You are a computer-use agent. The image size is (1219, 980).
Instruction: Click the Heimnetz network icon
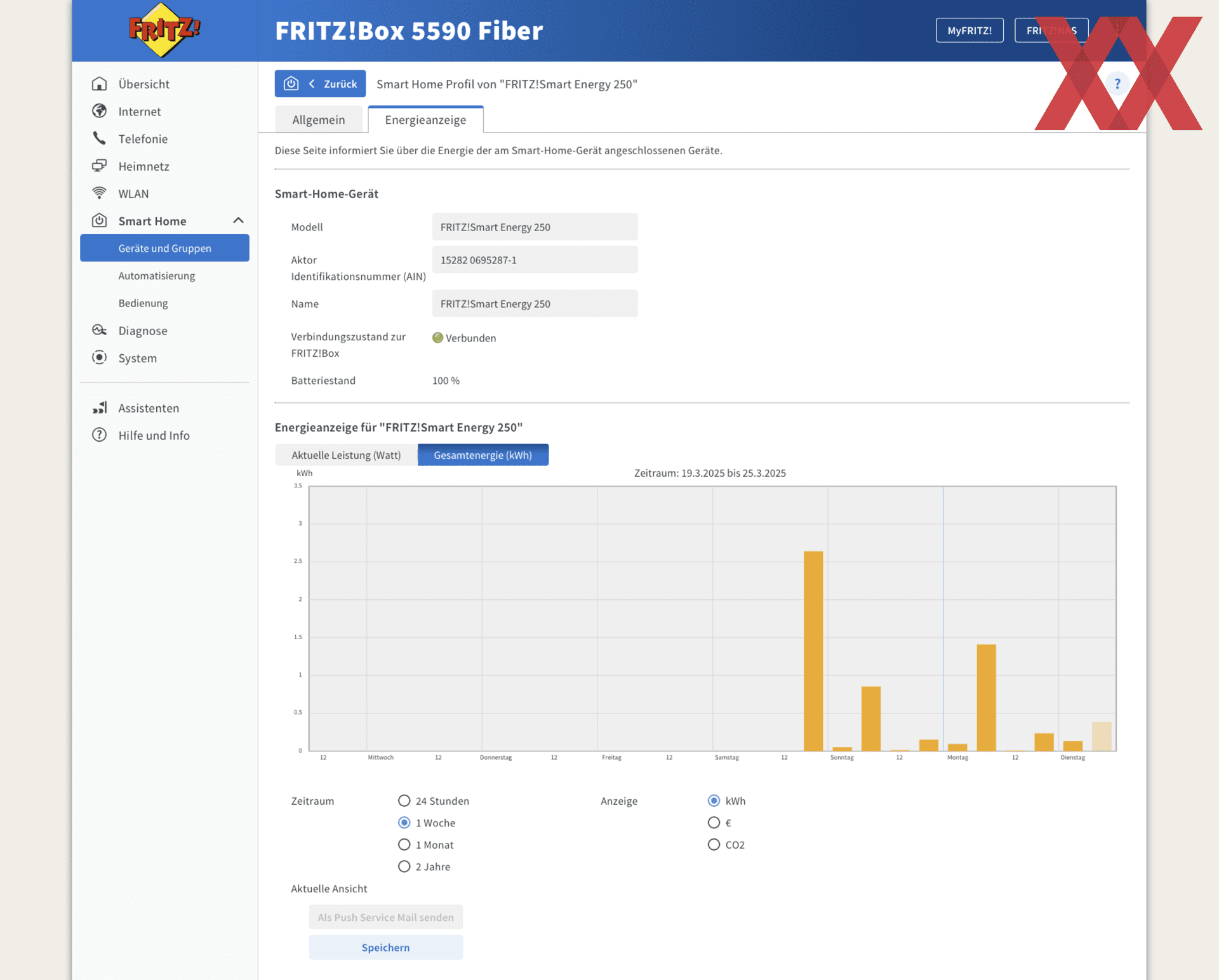[x=99, y=166]
